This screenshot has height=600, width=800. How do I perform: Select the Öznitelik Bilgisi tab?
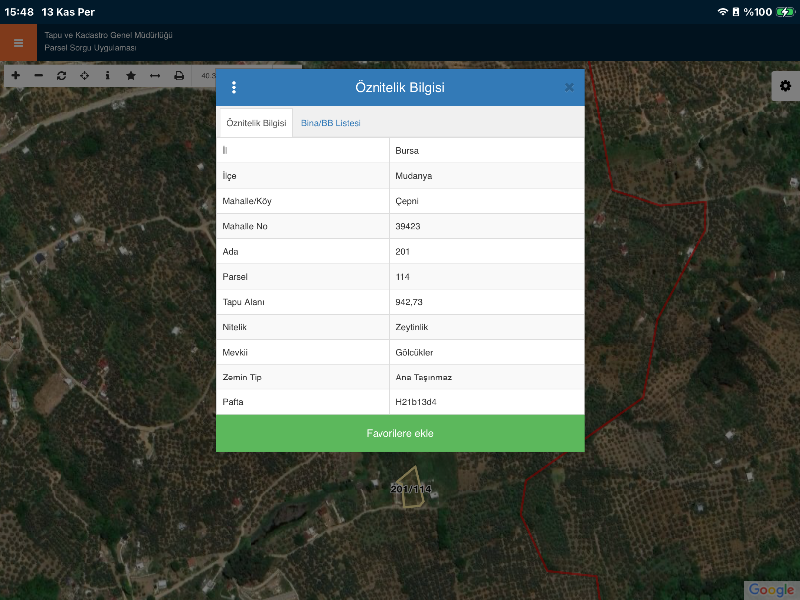click(256, 123)
